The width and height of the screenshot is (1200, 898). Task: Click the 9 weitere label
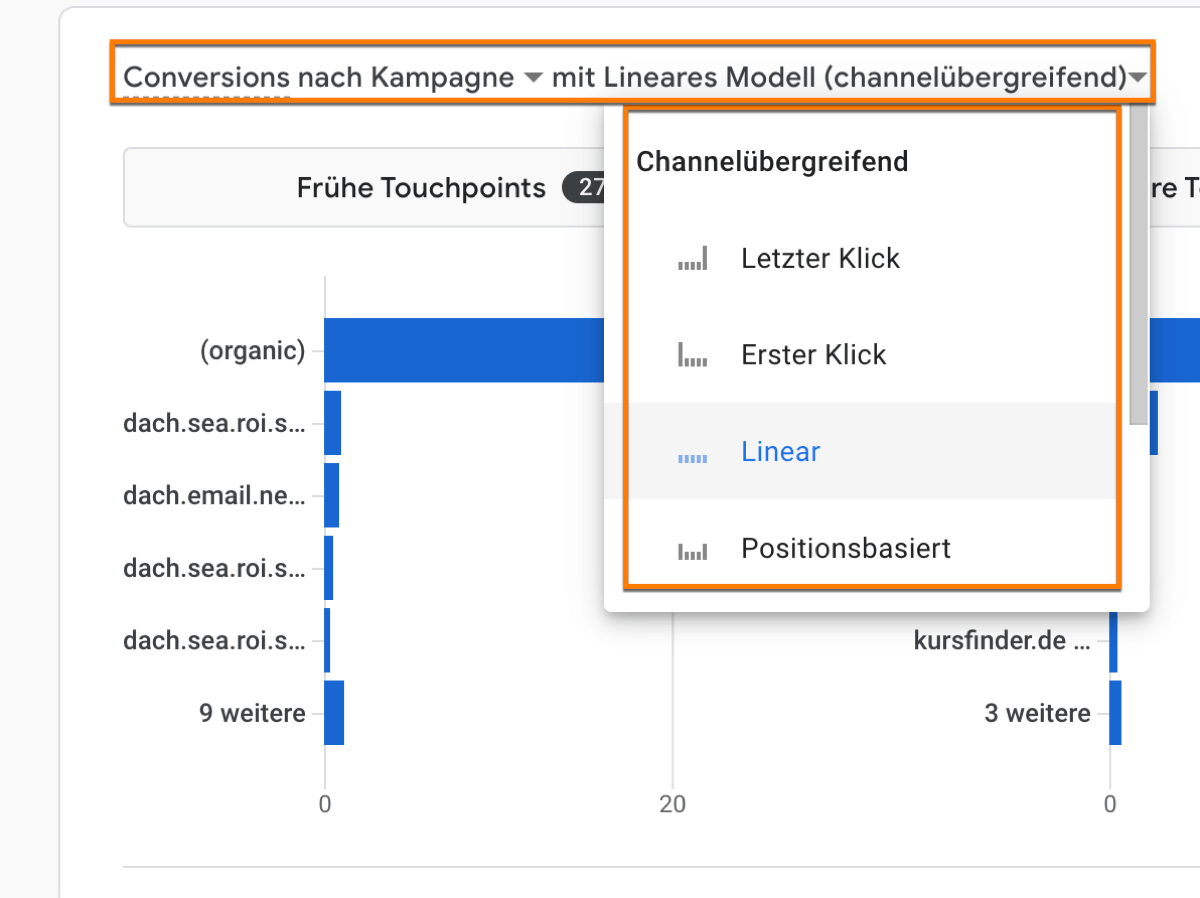point(250,713)
